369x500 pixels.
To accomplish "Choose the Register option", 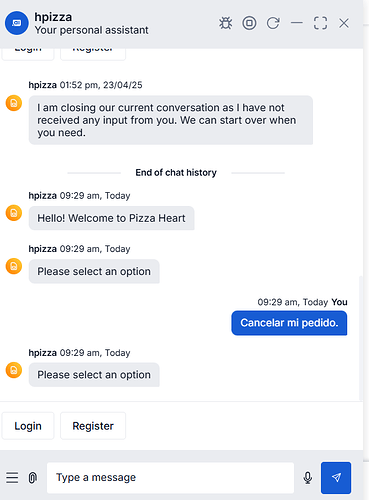I will coord(93,426).
